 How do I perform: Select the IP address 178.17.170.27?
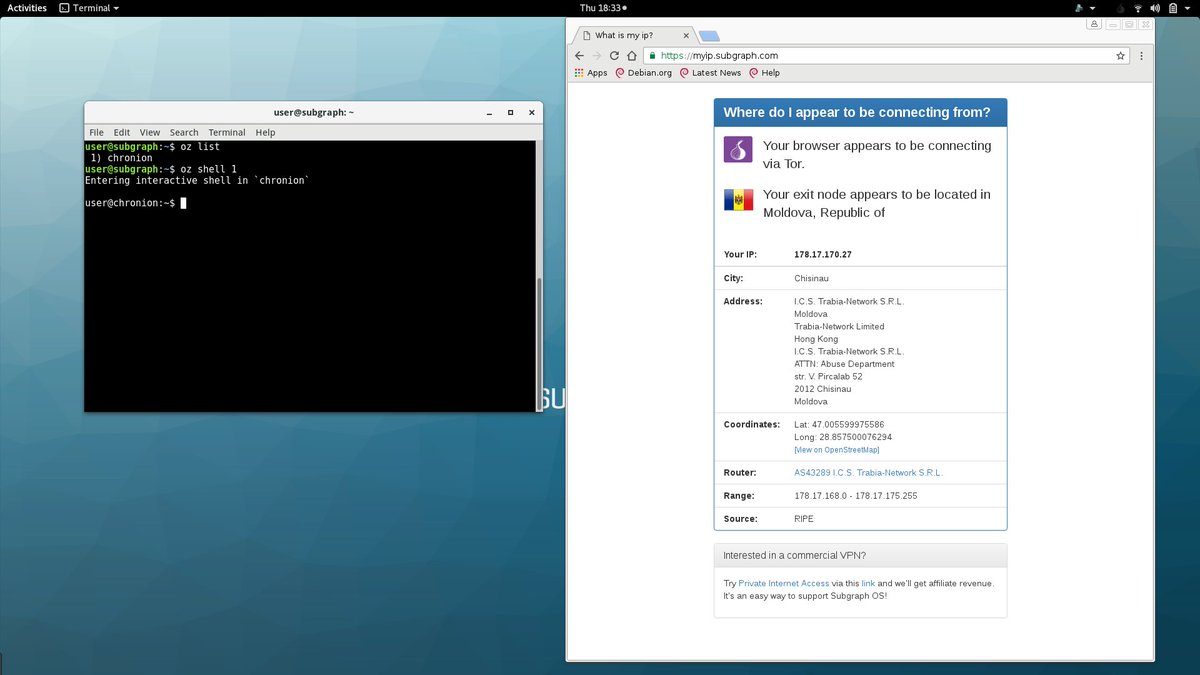(823, 255)
